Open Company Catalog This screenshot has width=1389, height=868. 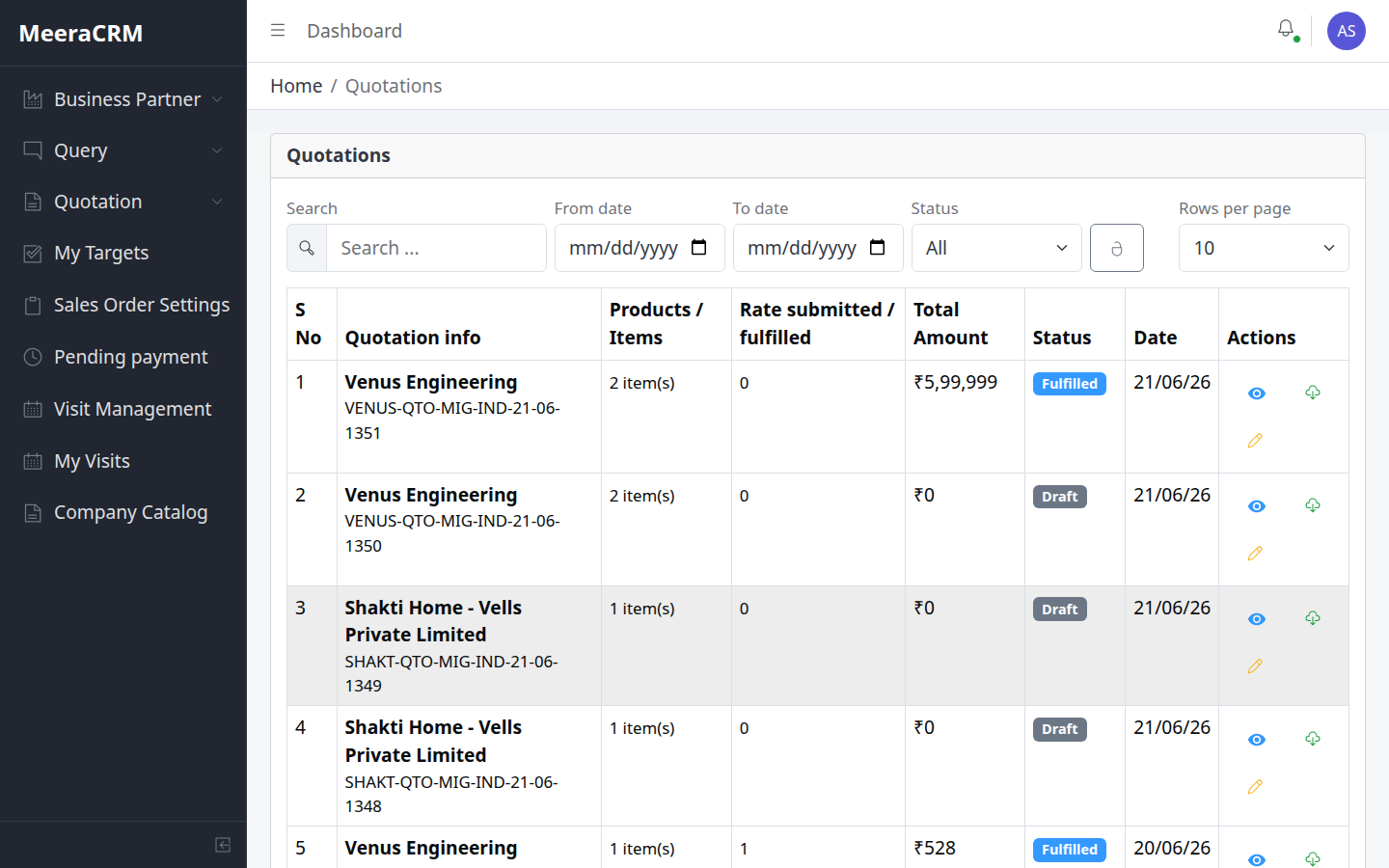pyautogui.click(x=123, y=512)
